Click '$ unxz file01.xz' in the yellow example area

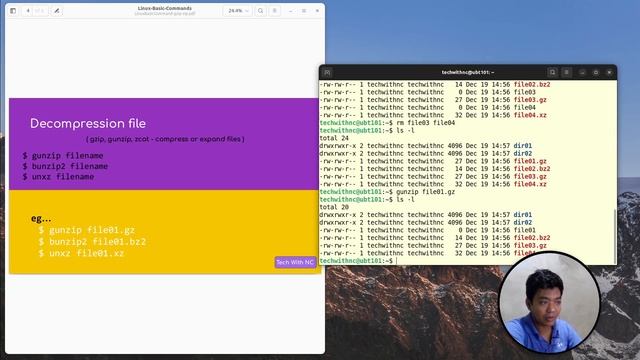[x=81, y=253]
